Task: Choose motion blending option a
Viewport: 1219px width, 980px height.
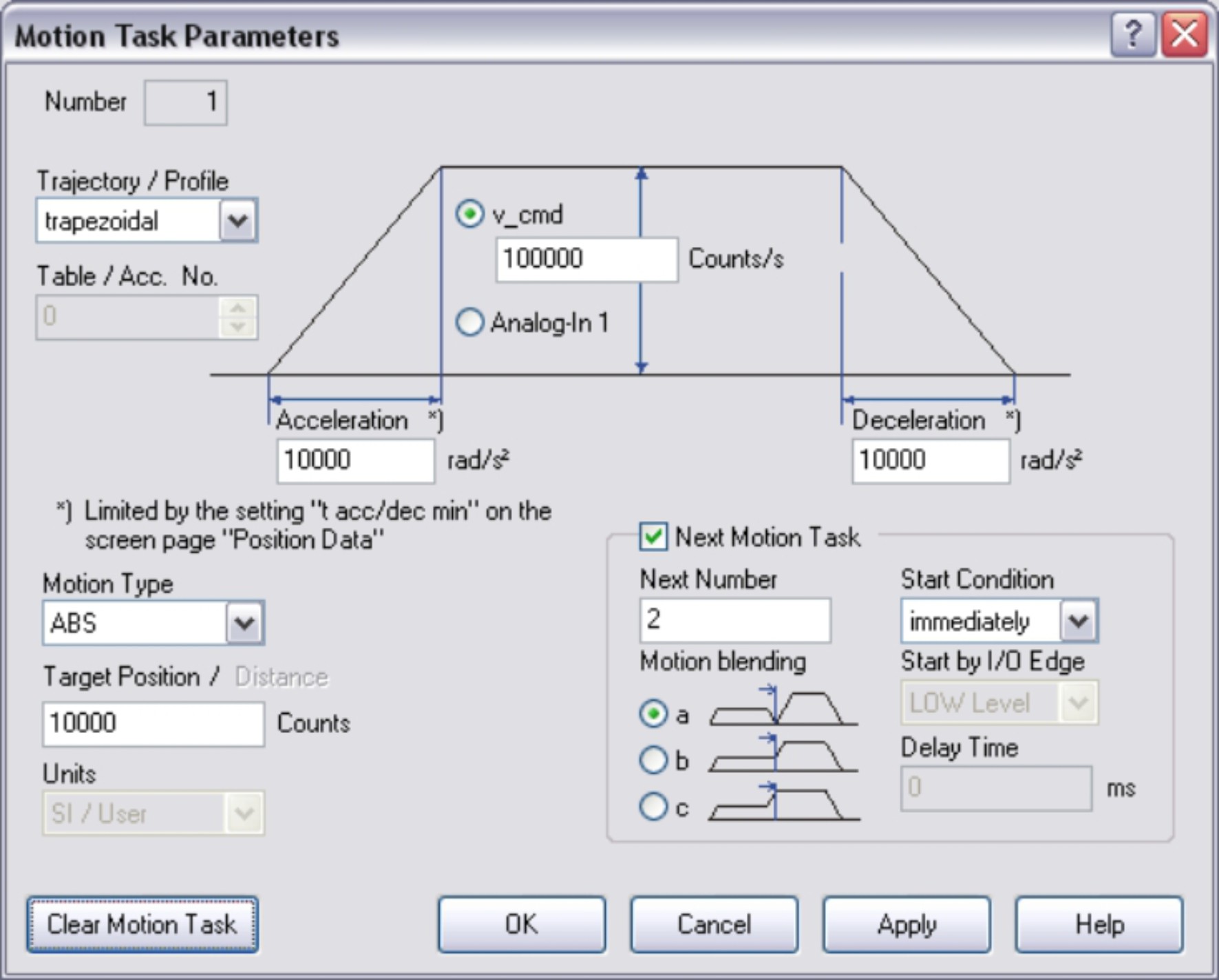Action: [653, 714]
